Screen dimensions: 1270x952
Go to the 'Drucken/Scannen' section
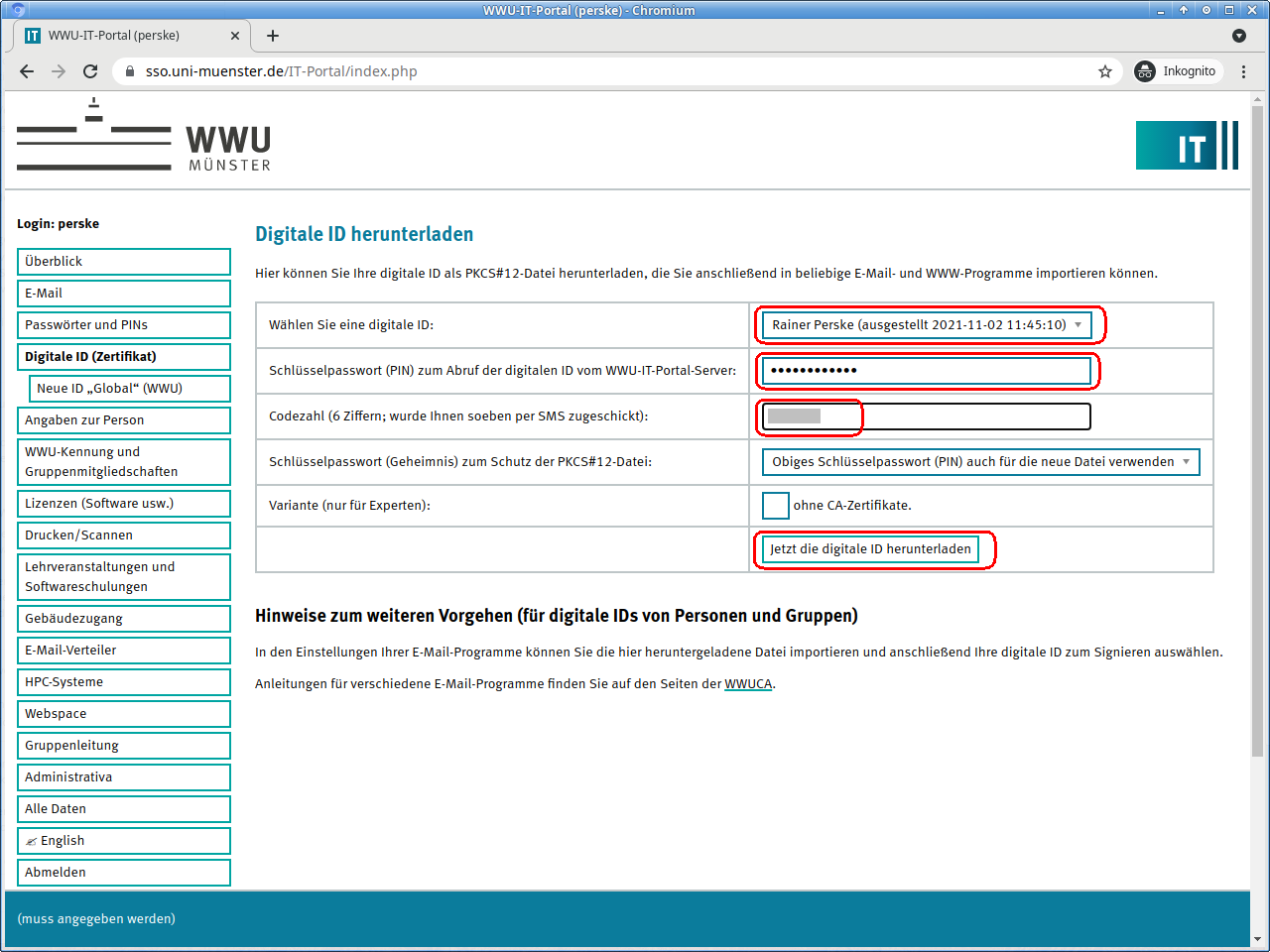pos(123,535)
